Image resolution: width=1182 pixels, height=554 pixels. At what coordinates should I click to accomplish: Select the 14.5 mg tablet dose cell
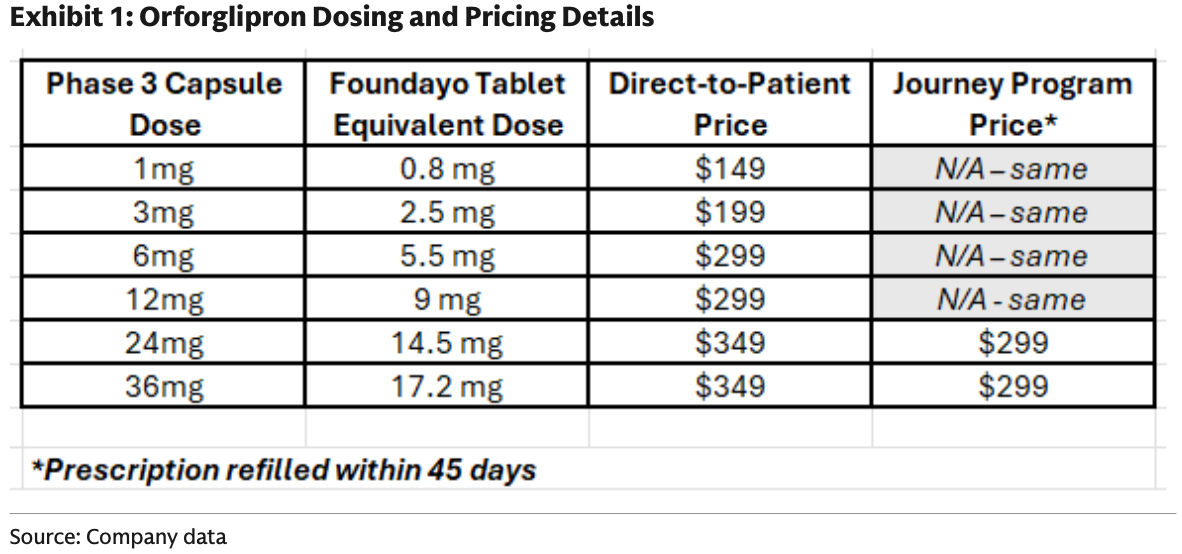447,343
